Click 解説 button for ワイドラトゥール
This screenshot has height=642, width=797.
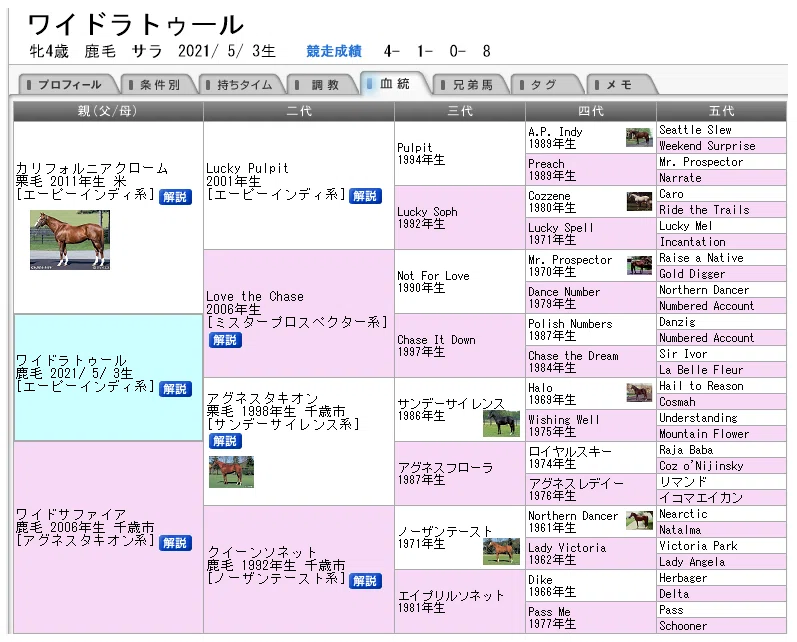(175, 389)
